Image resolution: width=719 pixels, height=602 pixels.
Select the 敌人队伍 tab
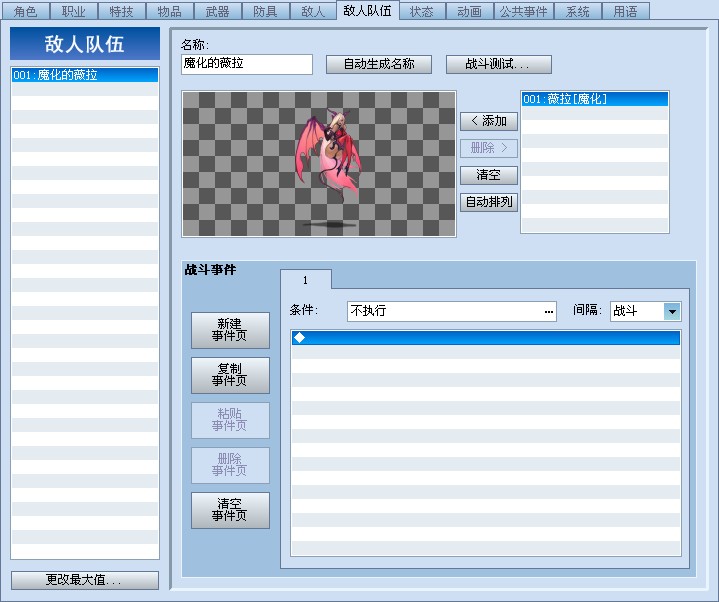(x=367, y=10)
